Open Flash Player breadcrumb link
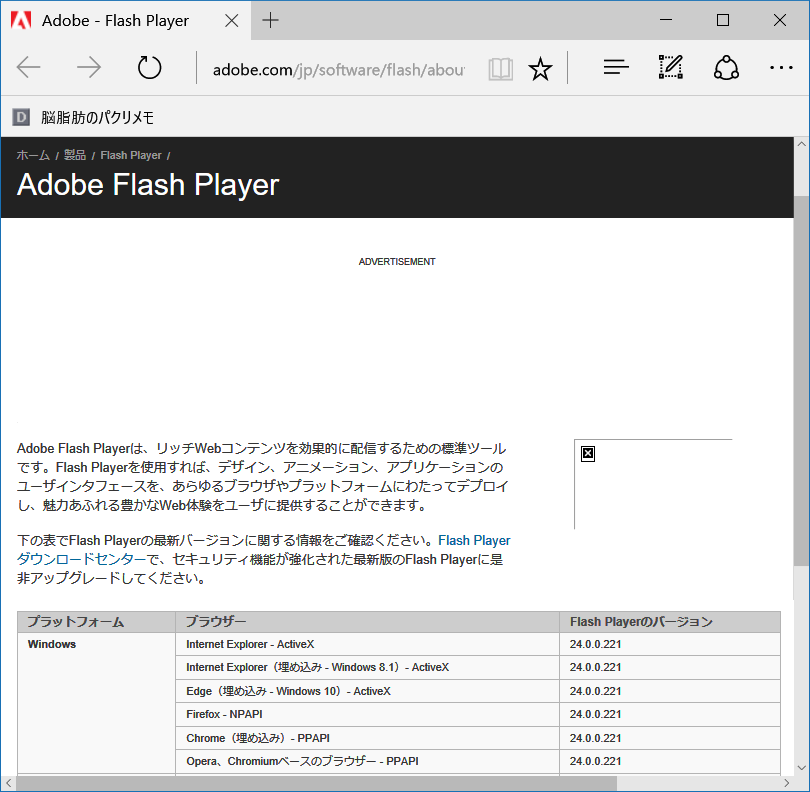The height and width of the screenshot is (792, 810). [x=131, y=155]
